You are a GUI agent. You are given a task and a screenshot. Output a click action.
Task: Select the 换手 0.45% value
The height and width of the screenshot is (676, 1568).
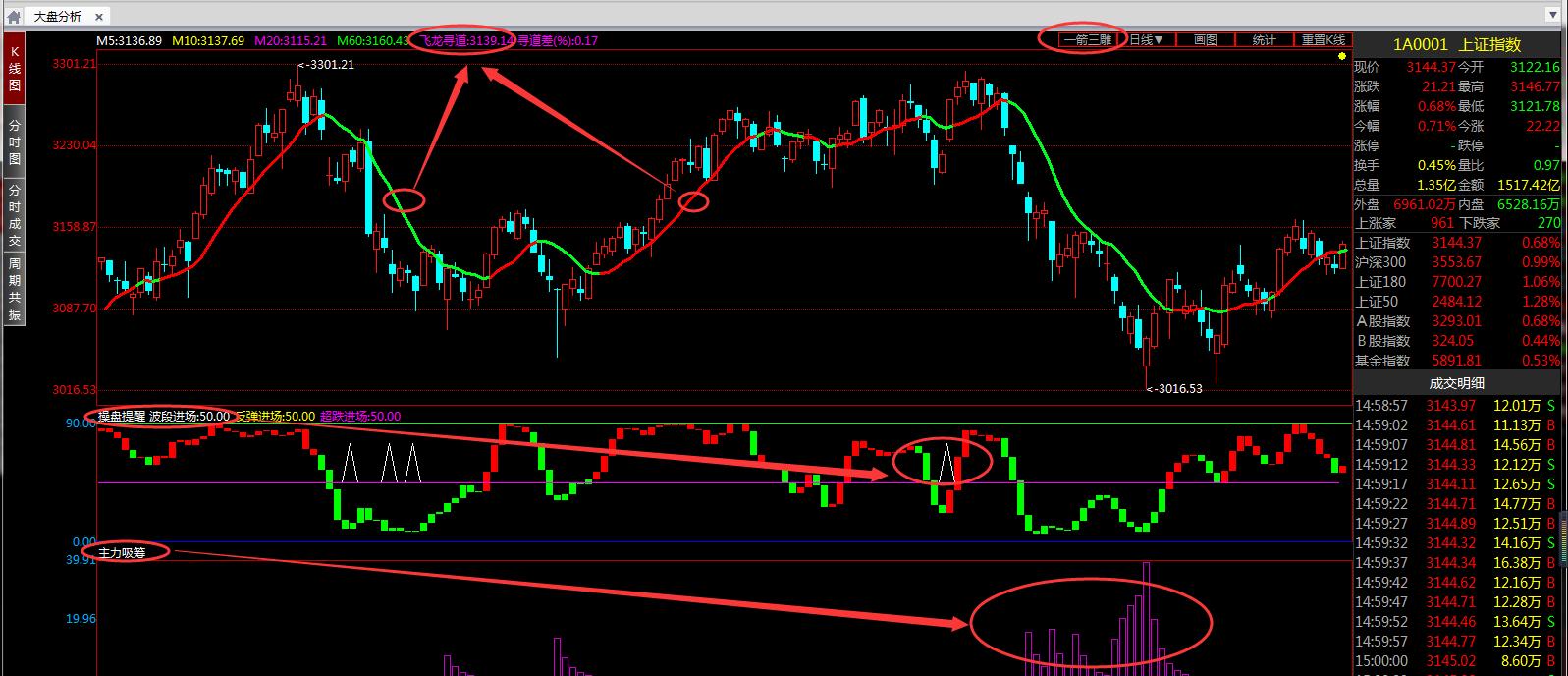(1434, 165)
